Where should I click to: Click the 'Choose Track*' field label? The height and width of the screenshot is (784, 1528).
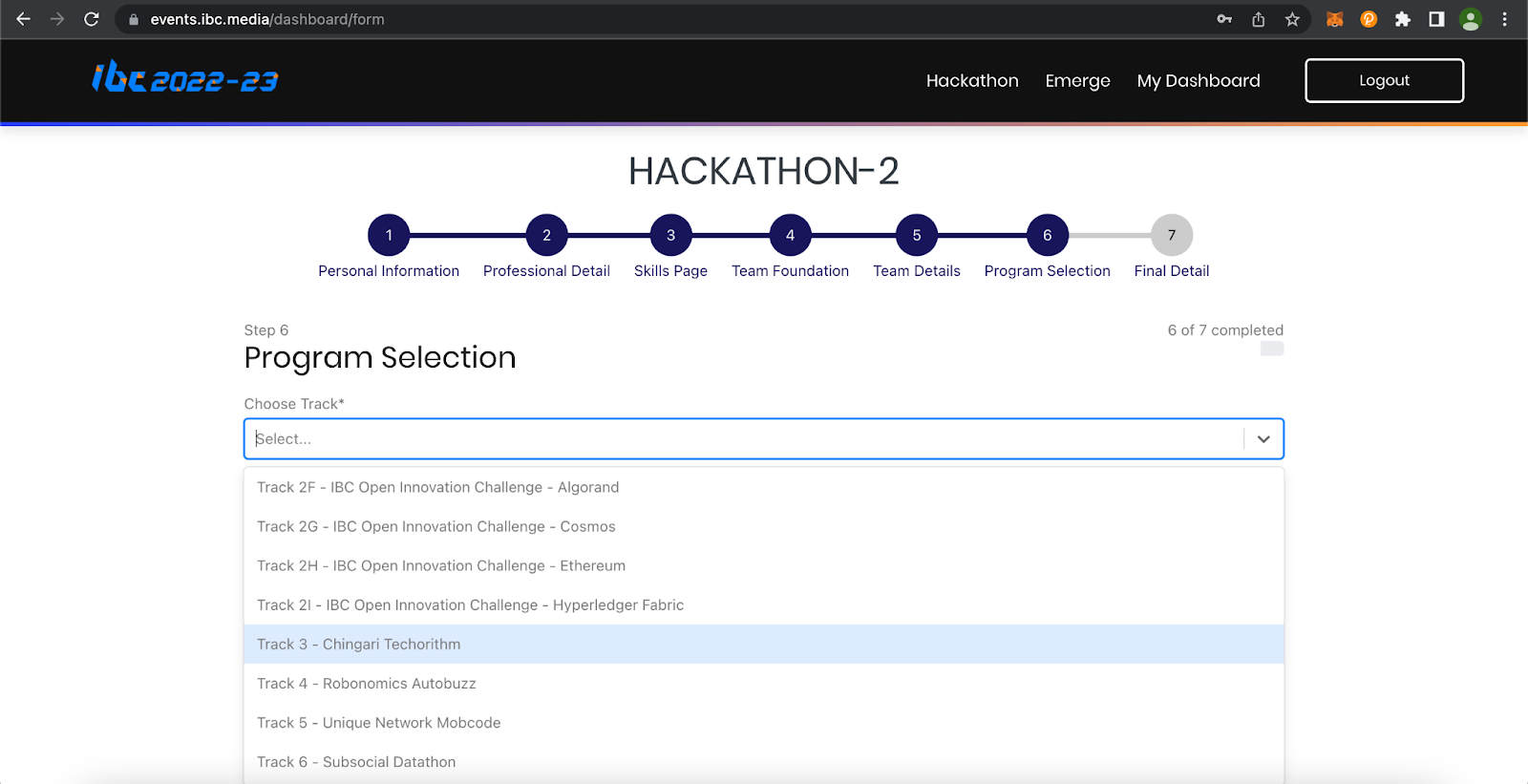click(294, 404)
